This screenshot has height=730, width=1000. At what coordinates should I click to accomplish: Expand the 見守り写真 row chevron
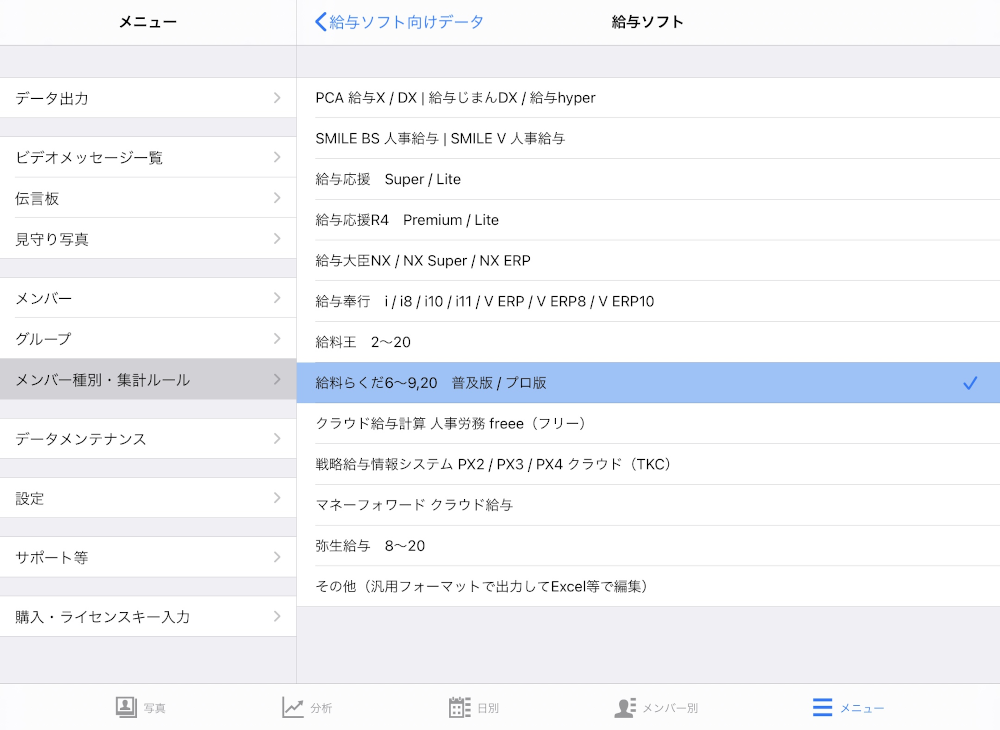point(277,238)
